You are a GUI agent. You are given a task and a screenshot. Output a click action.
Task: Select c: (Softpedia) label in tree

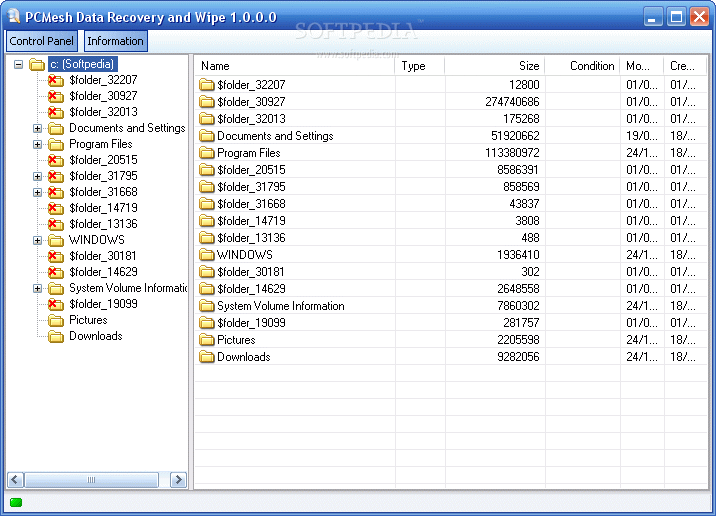point(82,64)
